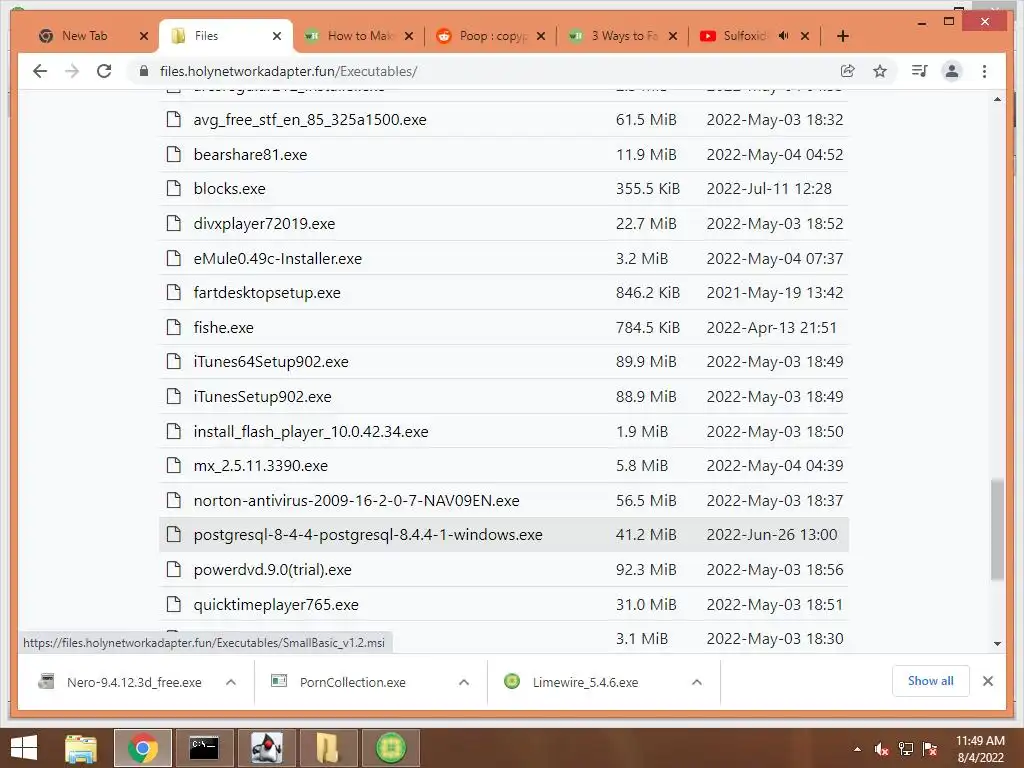
Task: Show hidden tray icons arrow
Action: click(x=857, y=749)
